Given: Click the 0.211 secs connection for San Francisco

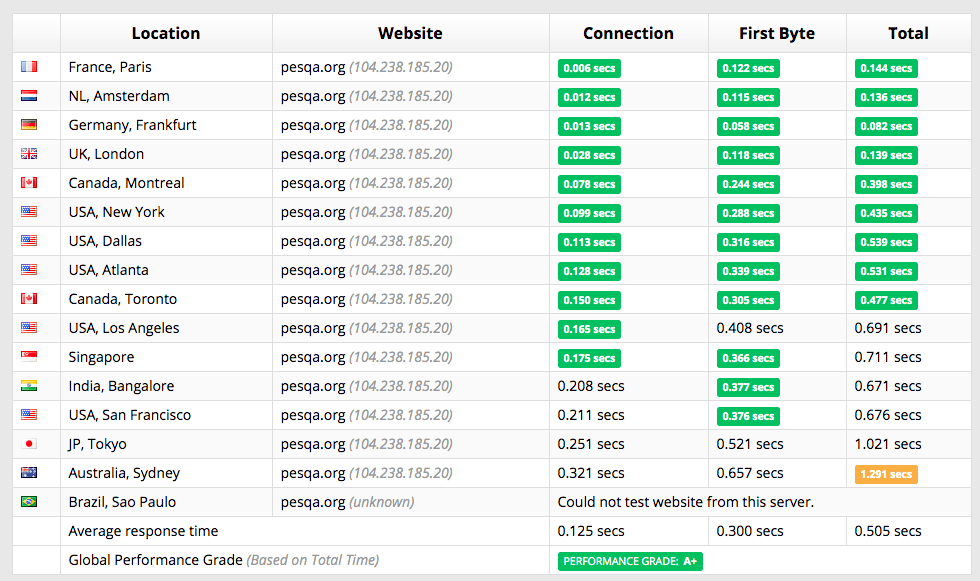Looking at the screenshot, I should click(x=591, y=415).
